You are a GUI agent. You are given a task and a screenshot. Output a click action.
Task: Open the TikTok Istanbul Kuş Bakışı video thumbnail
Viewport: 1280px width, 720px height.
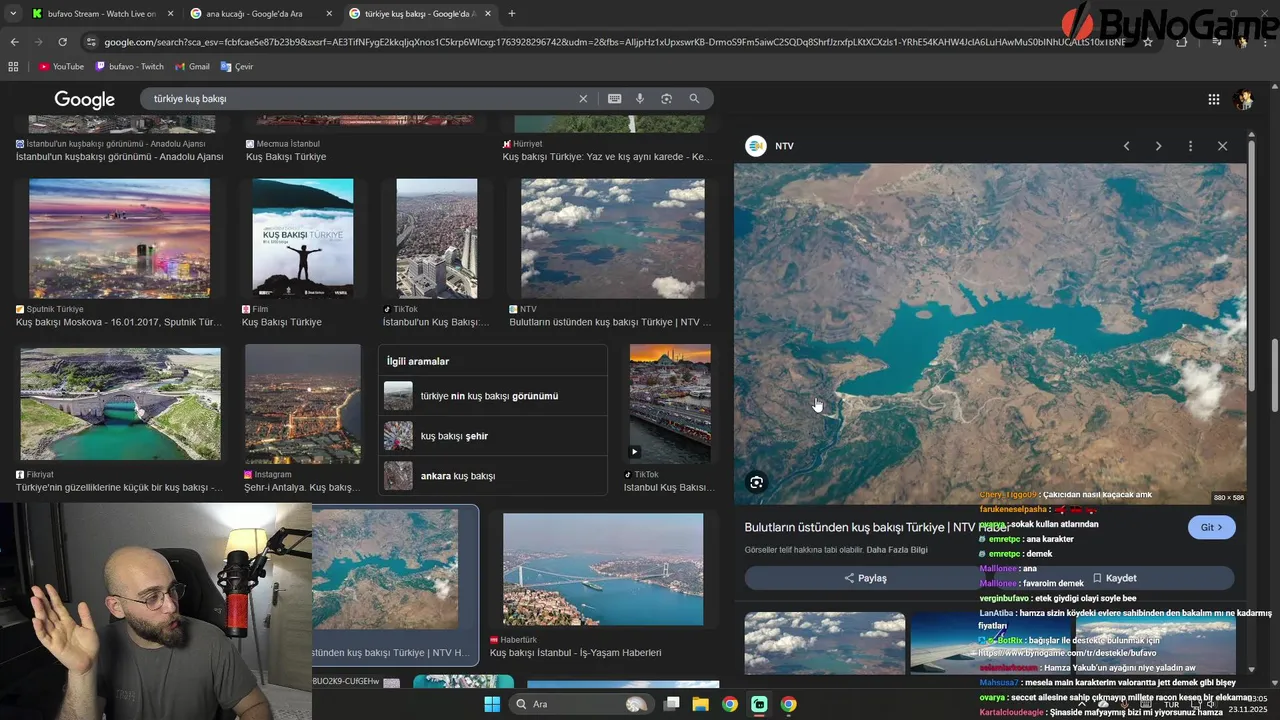(670, 404)
